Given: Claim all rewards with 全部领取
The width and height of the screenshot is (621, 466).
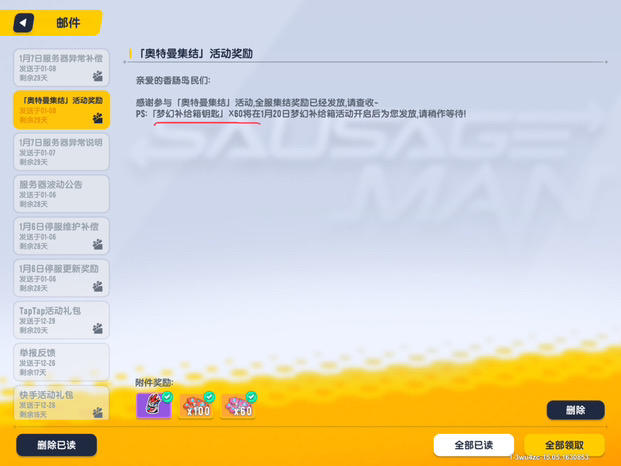Looking at the screenshot, I should pyautogui.click(x=564, y=445).
